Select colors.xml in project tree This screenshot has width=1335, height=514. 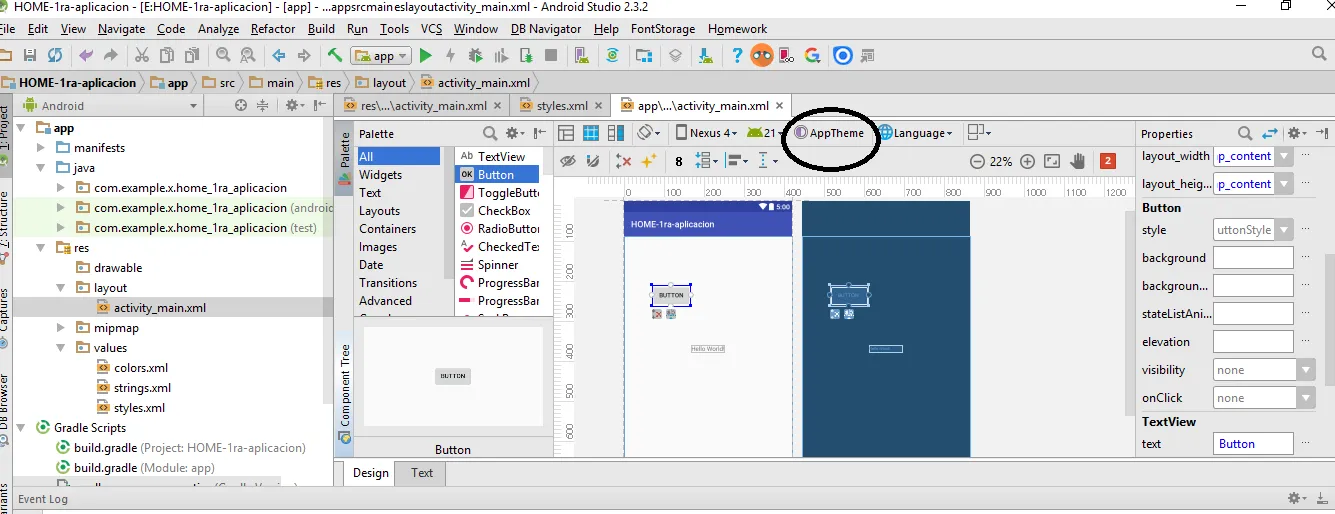[x=134, y=368]
